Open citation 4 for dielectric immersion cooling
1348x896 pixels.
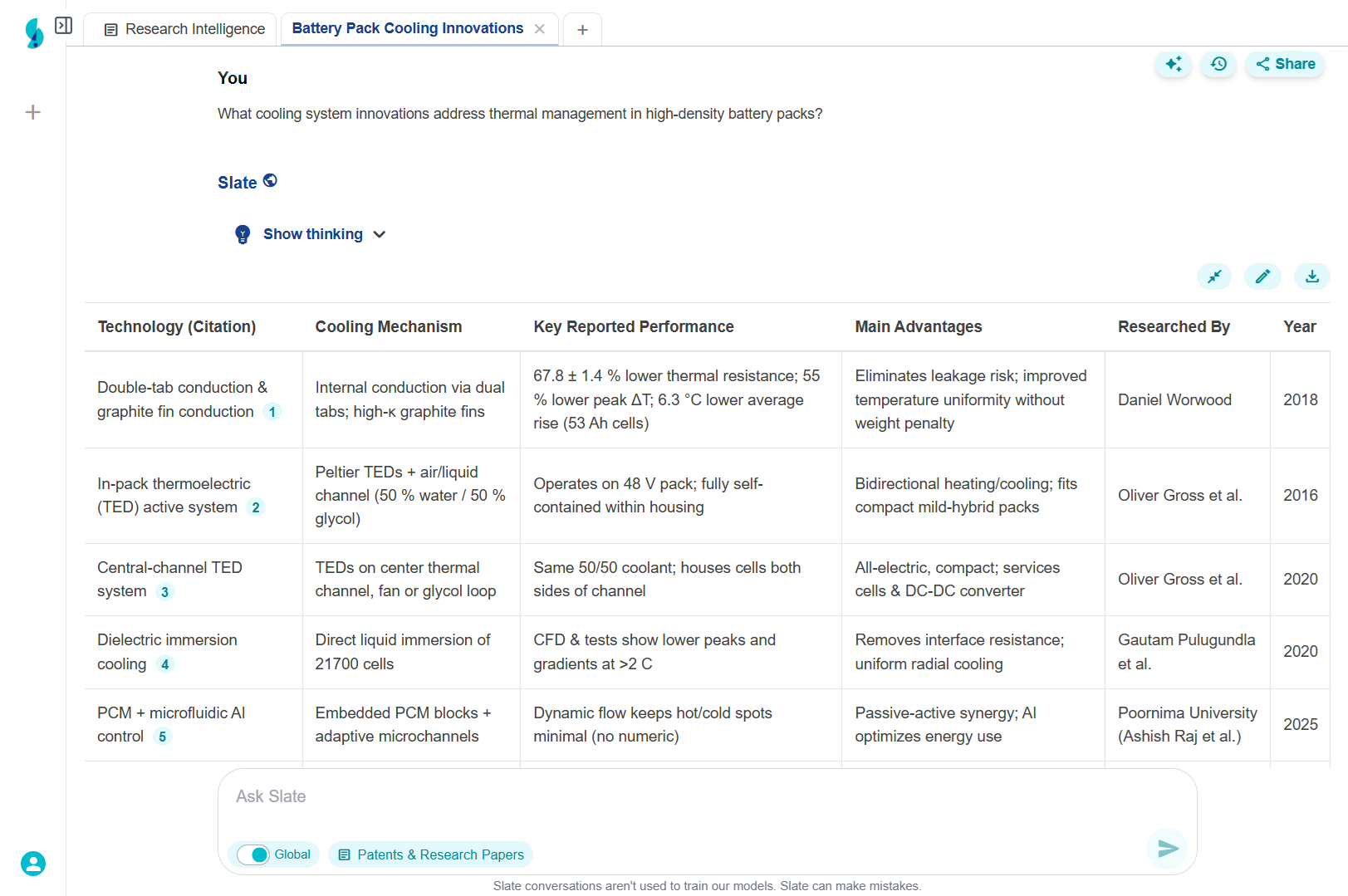point(164,664)
